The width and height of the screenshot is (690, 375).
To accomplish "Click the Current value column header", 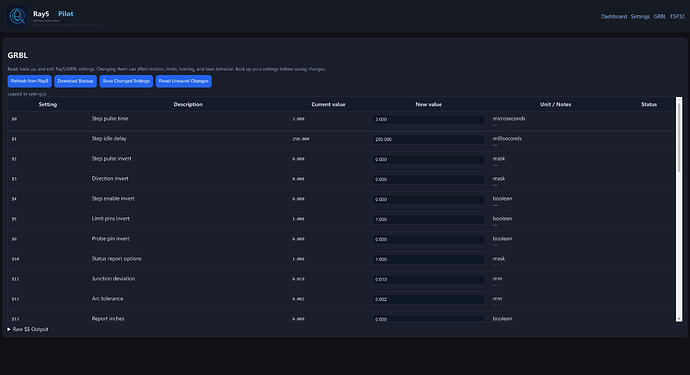I will (x=328, y=104).
